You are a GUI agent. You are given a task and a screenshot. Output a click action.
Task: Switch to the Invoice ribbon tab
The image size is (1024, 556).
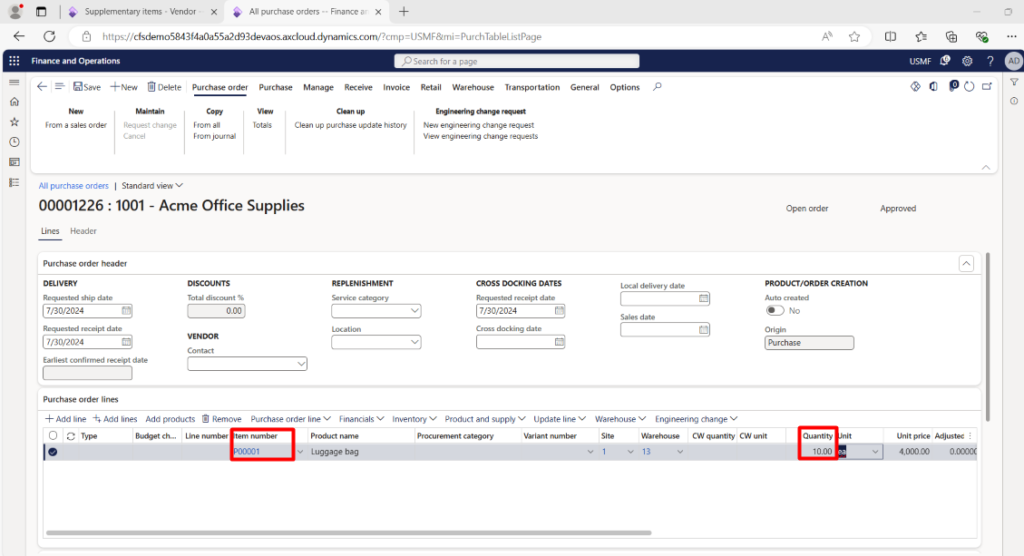396,87
